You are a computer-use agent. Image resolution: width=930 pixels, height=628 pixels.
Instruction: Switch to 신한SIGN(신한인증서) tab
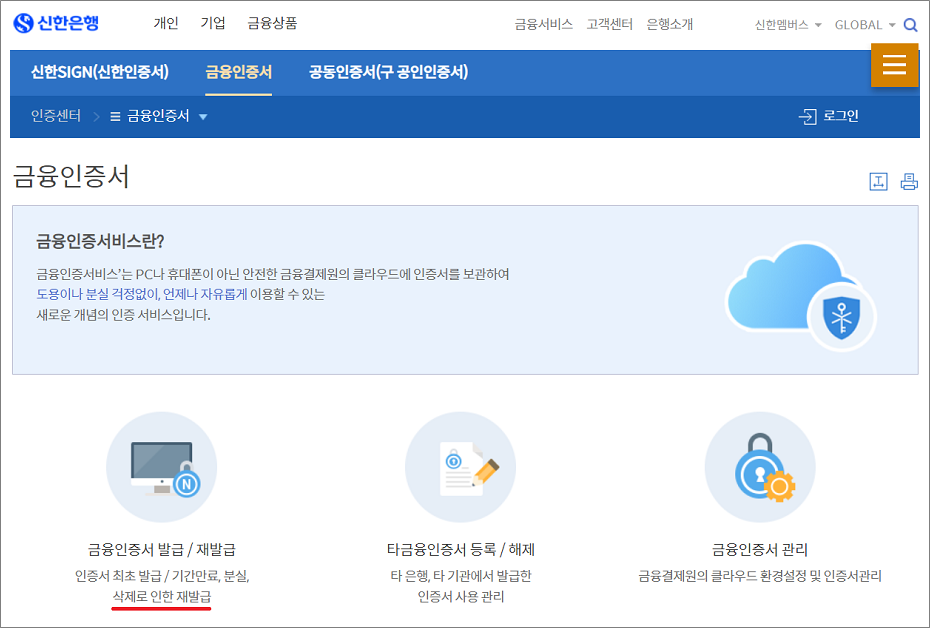pos(100,72)
